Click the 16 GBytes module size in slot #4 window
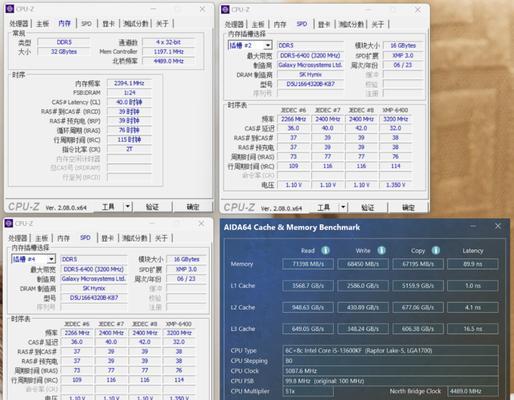This screenshot has width=514, height=400. pyautogui.click(x=187, y=259)
